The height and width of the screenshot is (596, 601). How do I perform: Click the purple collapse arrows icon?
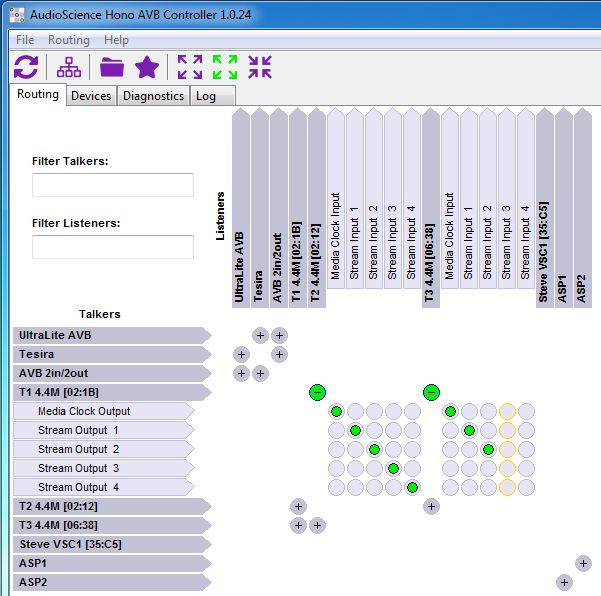point(260,67)
